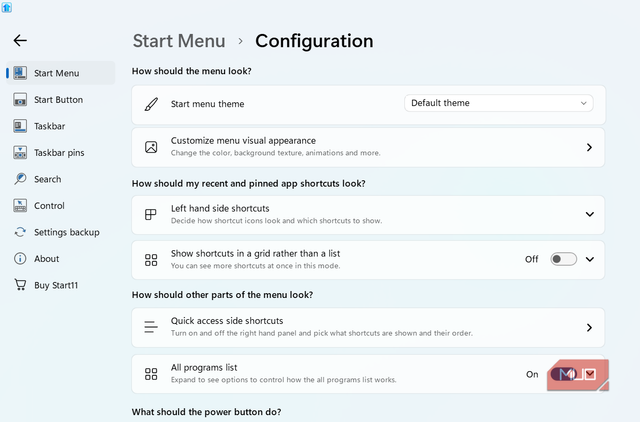Click the grid icon beside Show shortcuts in a grid
The image size is (640, 422).
coord(151,260)
